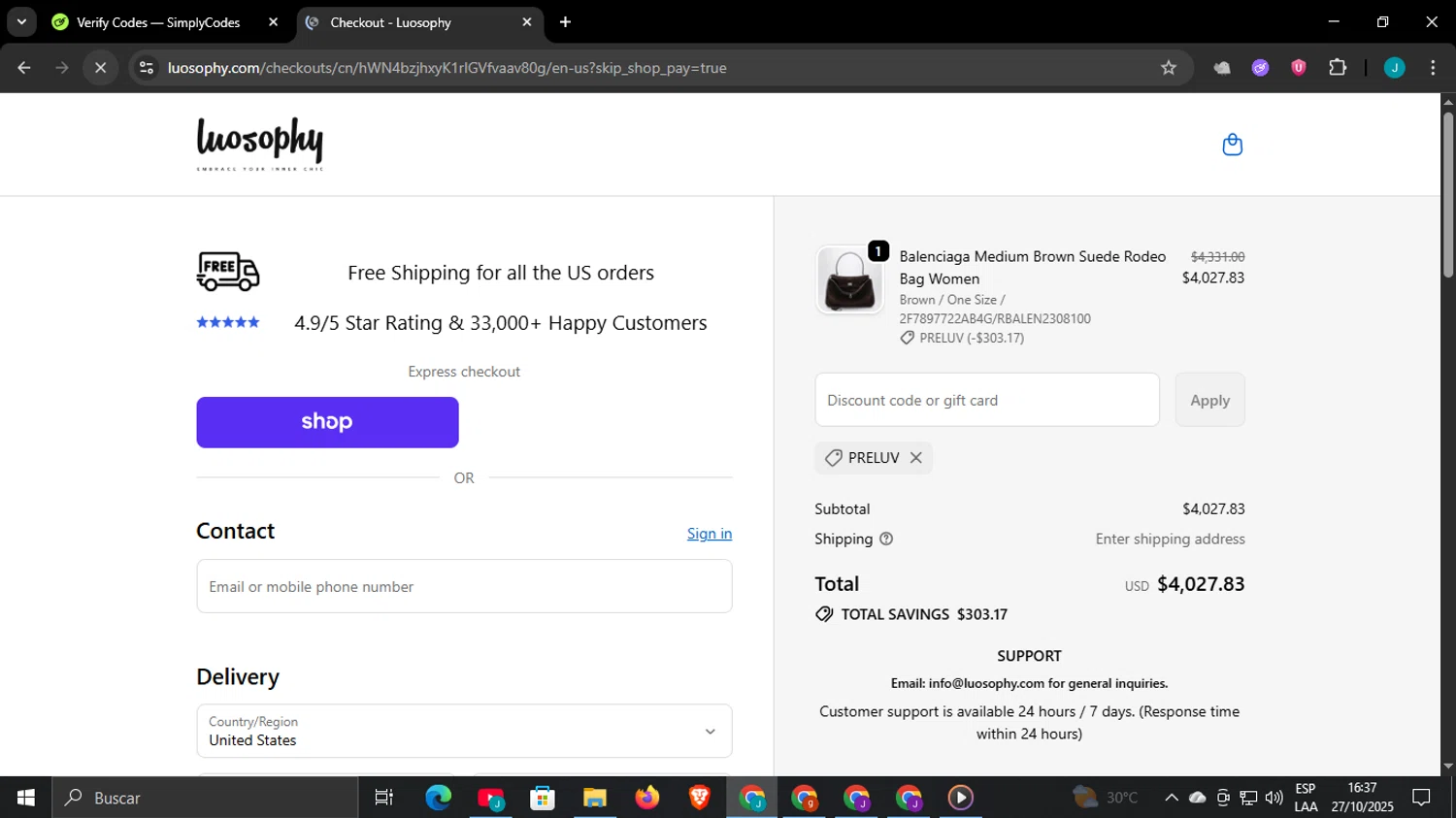Image resolution: width=1456 pixels, height=818 pixels.
Task: Close the Checkout - Luosophy tab
Action: pyautogui.click(x=526, y=22)
